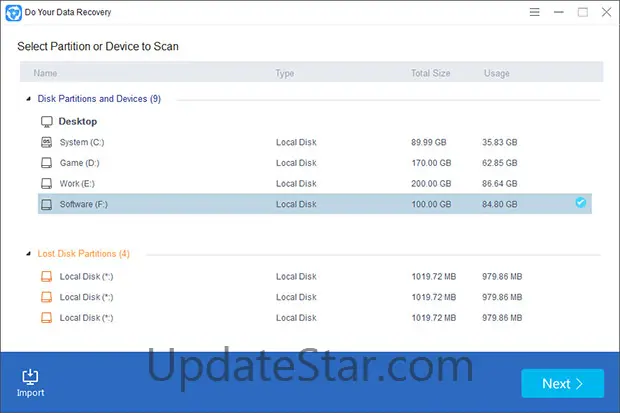Click the Import icon in bottom bar
This screenshot has height=413, width=620.
click(x=30, y=377)
